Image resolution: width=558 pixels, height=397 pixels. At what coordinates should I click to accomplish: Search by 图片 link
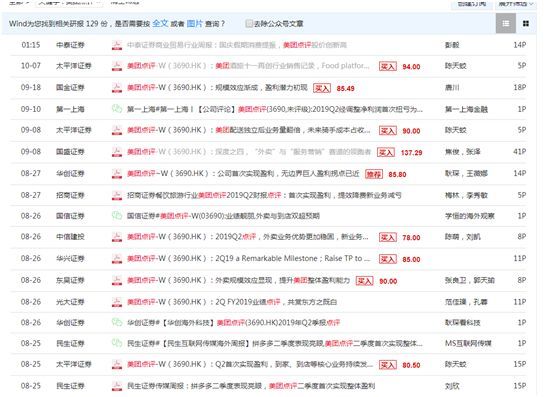(194, 23)
